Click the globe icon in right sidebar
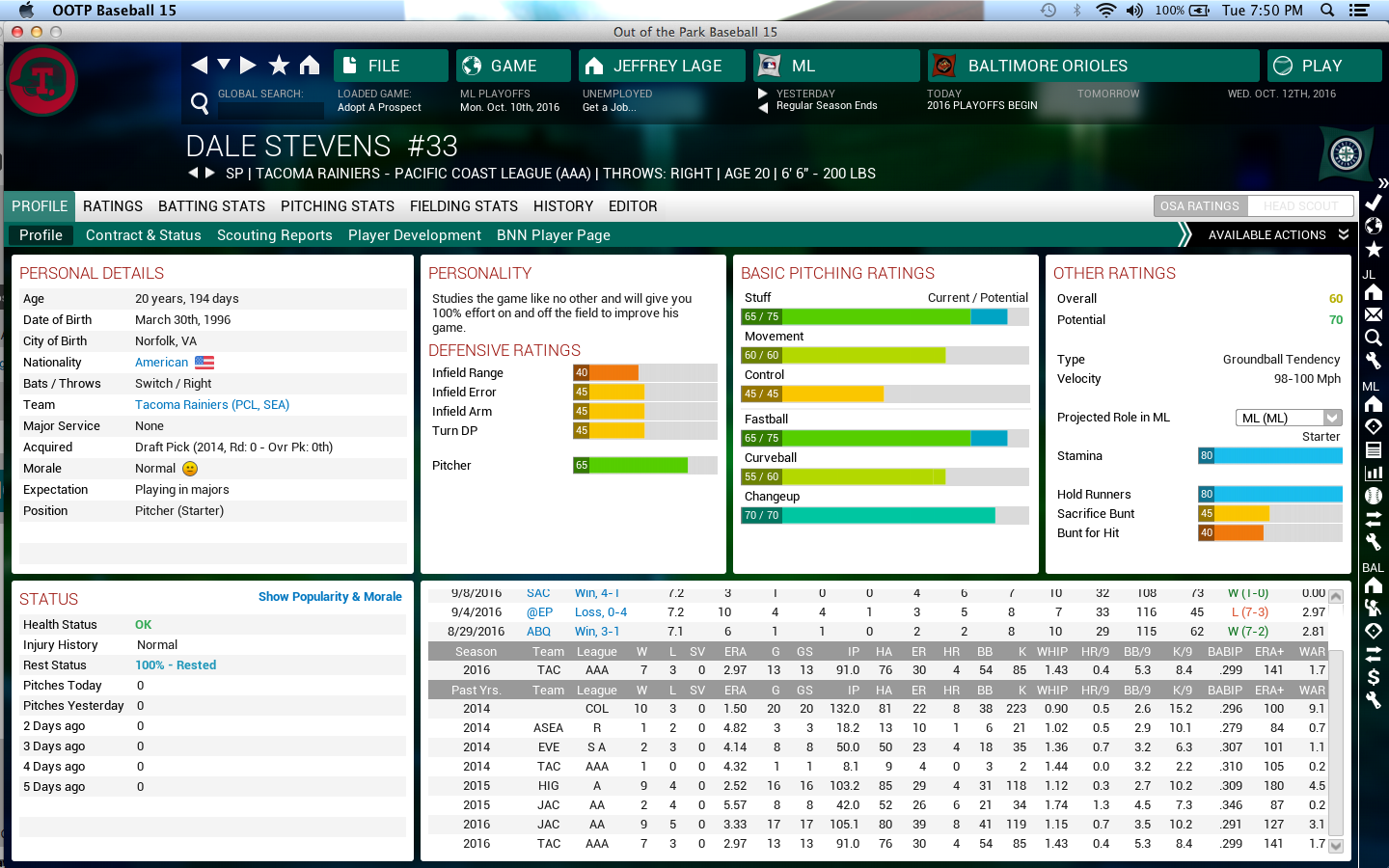The height and width of the screenshot is (868, 1389). click(x=1374, y=226)
